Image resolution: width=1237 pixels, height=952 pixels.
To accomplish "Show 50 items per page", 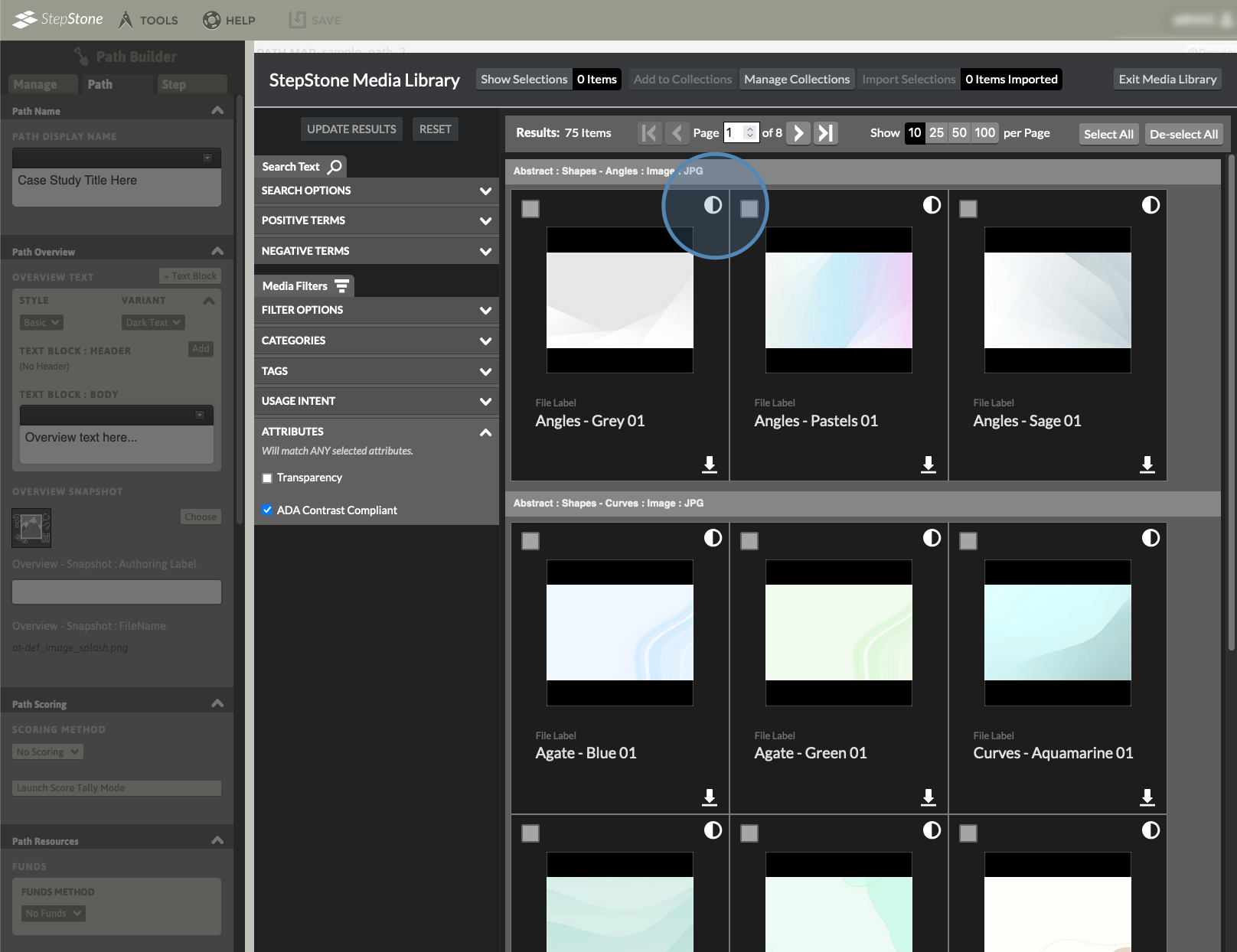I will click(959, 133).
